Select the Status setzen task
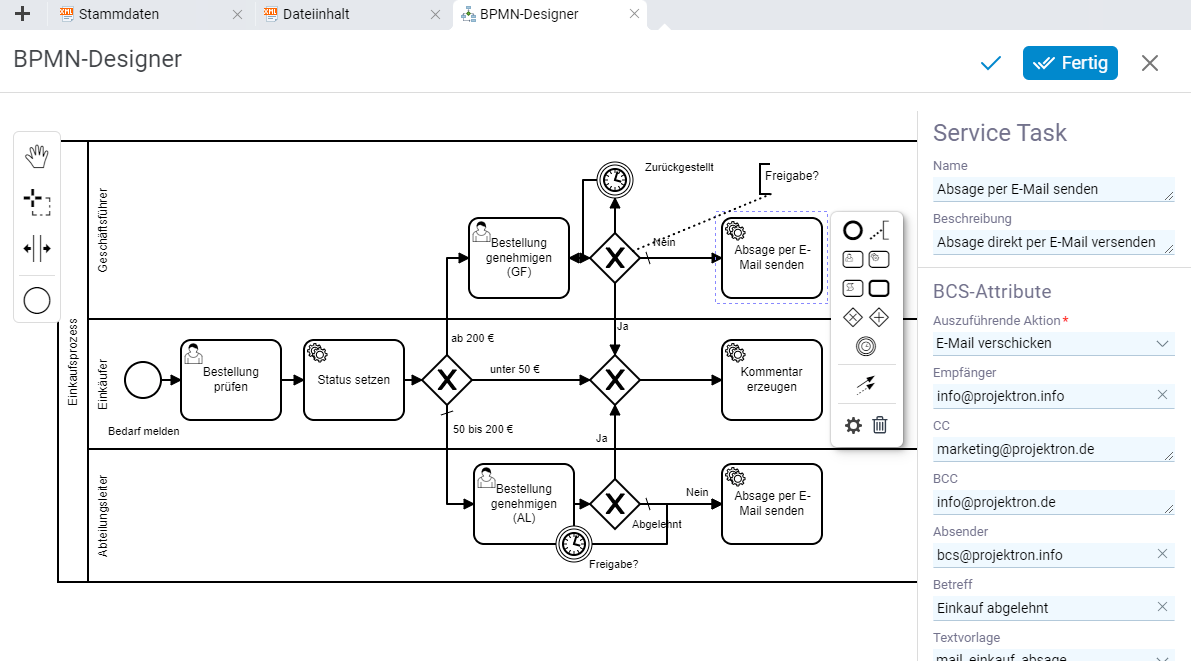Screen dimensions: 1191x661 pyautogui.click(x=354, y=380)
